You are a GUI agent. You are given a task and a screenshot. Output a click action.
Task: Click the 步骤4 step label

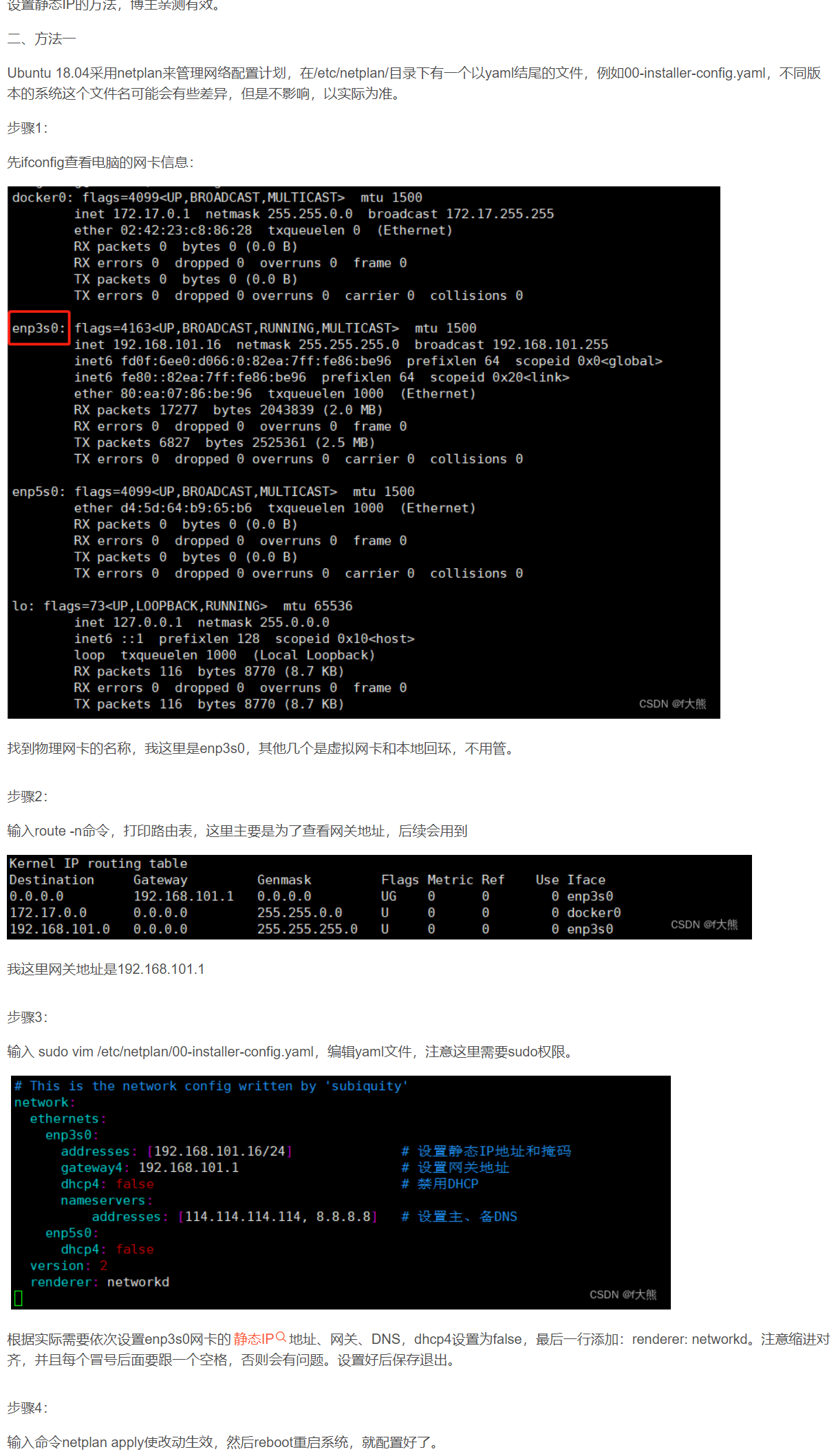click(28, 1408)
